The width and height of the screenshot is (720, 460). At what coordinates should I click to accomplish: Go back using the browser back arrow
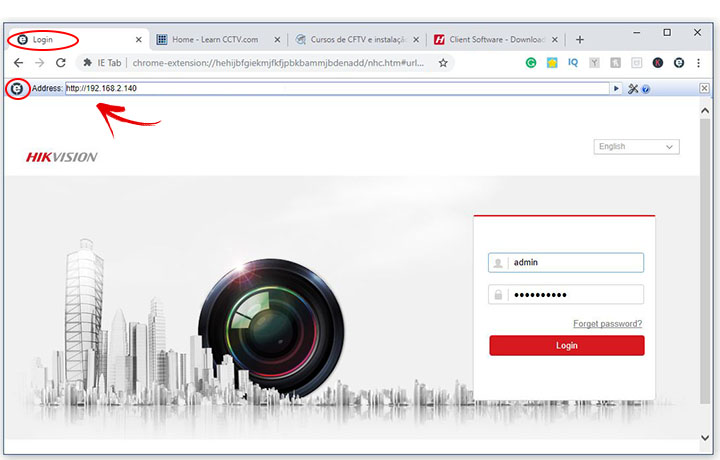pyautogui.click(x=18, y=62)
